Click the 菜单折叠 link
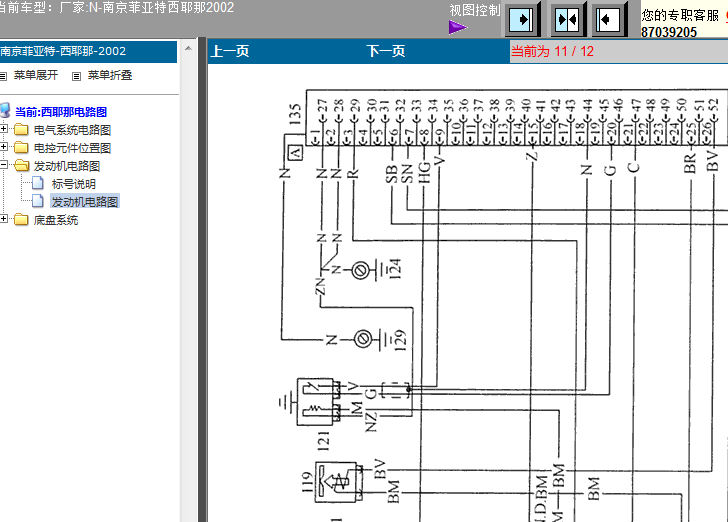The width and height of the screenshot is (728, 522). [110, 75]
